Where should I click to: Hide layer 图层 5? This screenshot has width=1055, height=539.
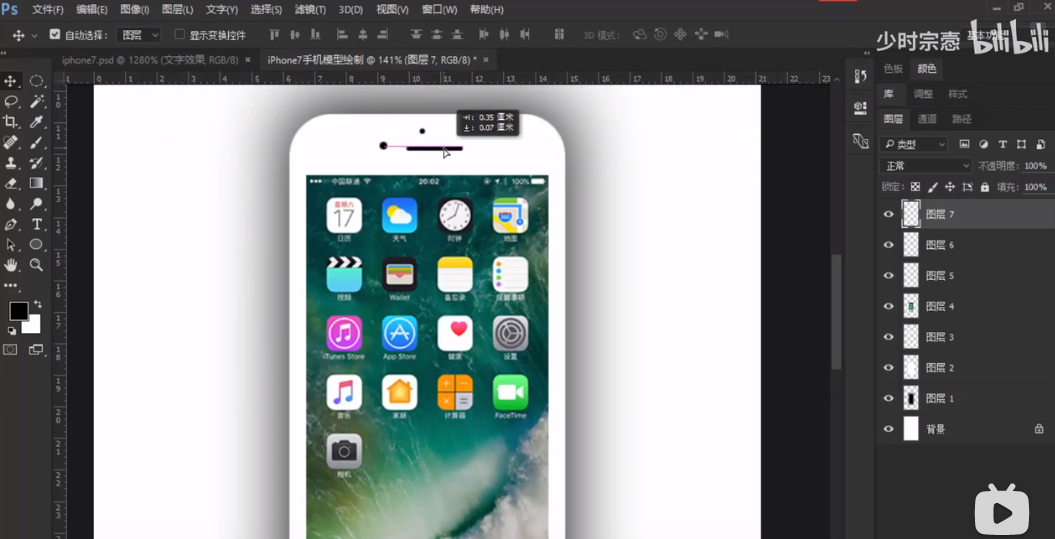pyautogui.click(x=889, y=276)
